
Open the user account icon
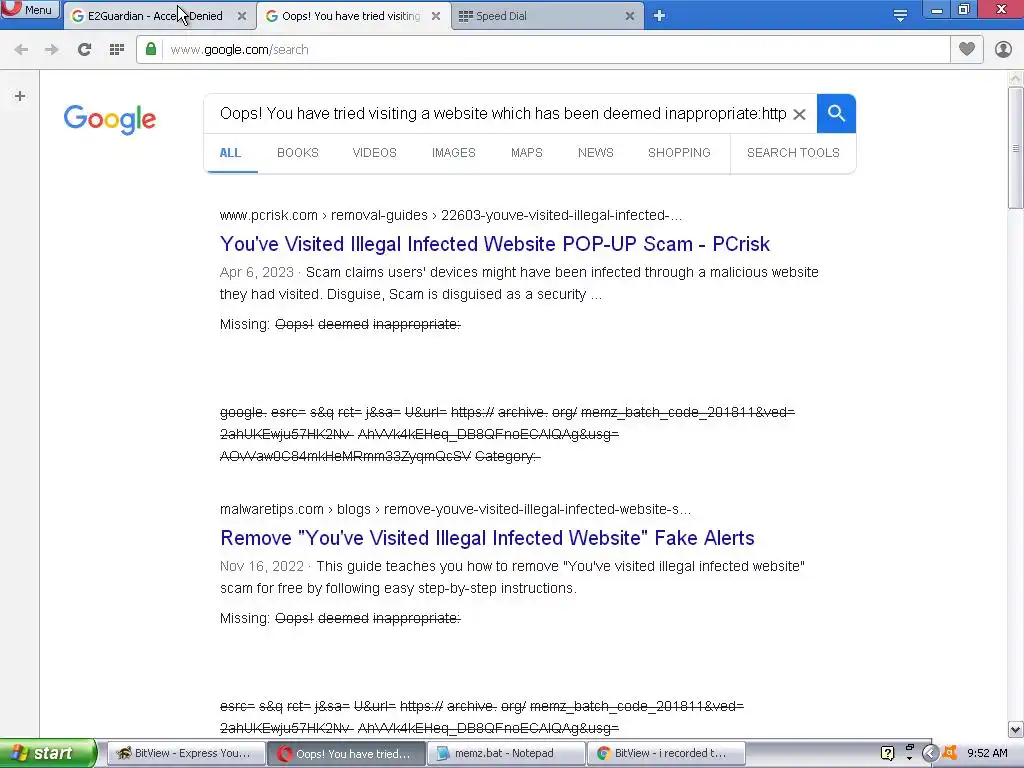click(1003, 49)
